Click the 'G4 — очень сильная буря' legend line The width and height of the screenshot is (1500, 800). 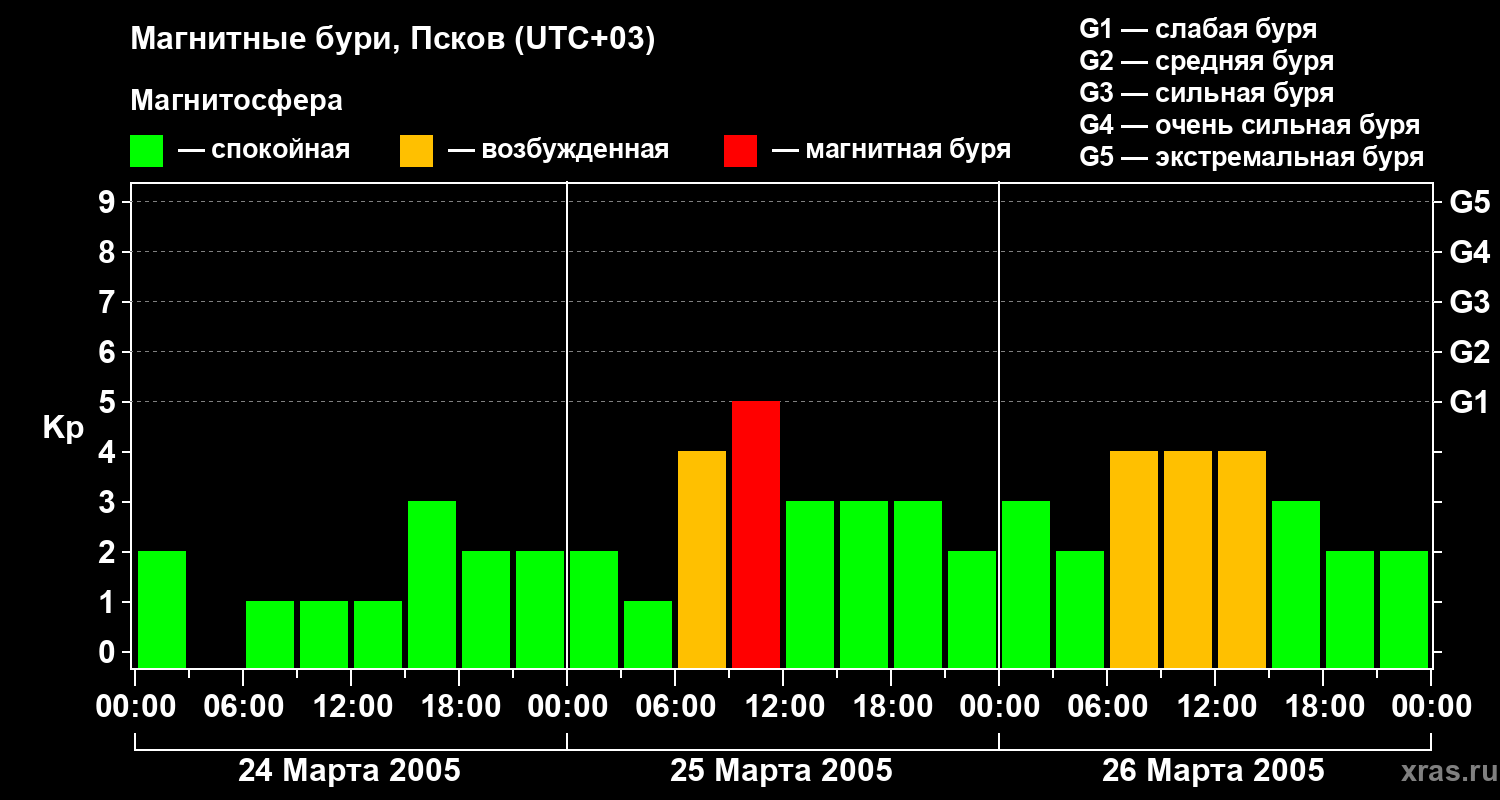tap(1249, 125)
